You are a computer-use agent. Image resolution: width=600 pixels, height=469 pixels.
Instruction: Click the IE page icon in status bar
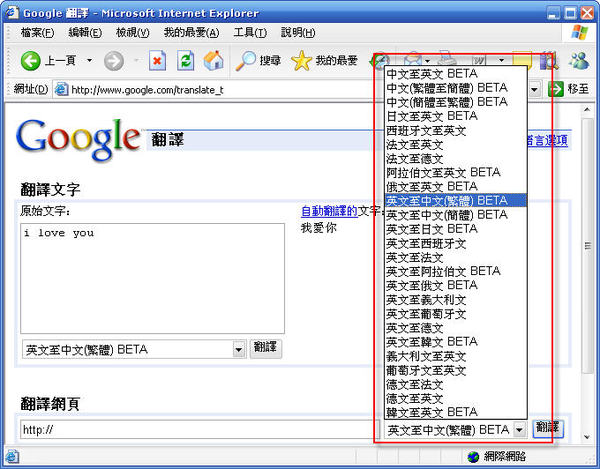pos(11,456)
